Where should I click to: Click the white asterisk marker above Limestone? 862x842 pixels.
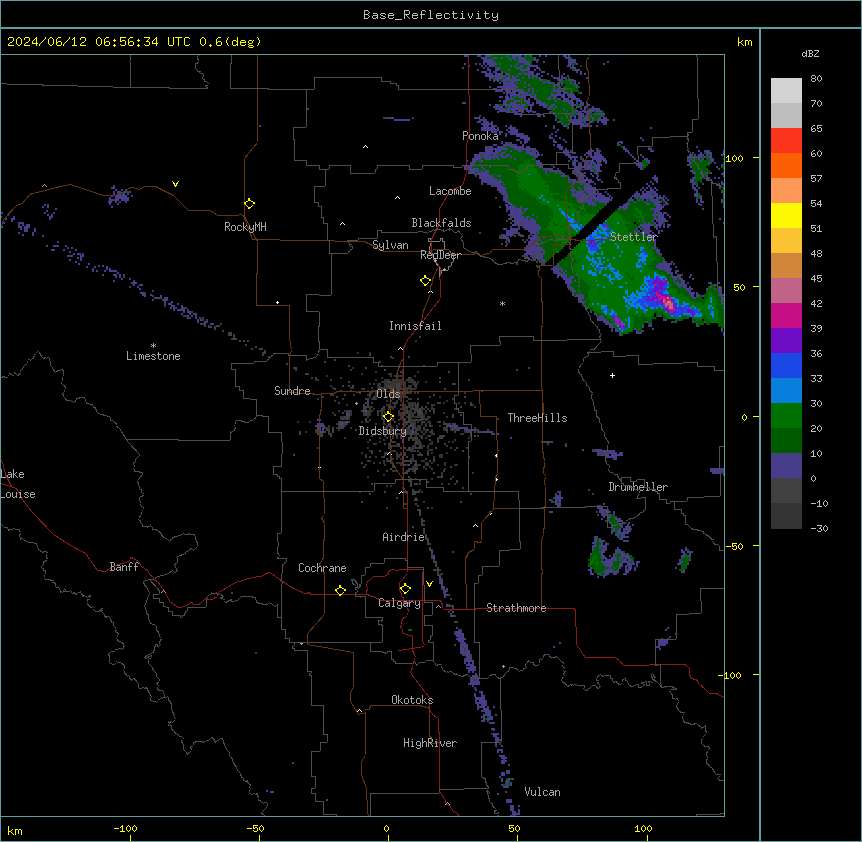pyautogui.click(x=153, y=346)
